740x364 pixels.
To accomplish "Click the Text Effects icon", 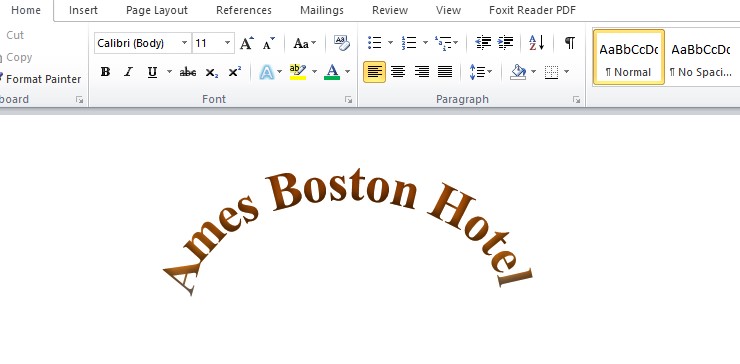I will [x=267, y=72].
